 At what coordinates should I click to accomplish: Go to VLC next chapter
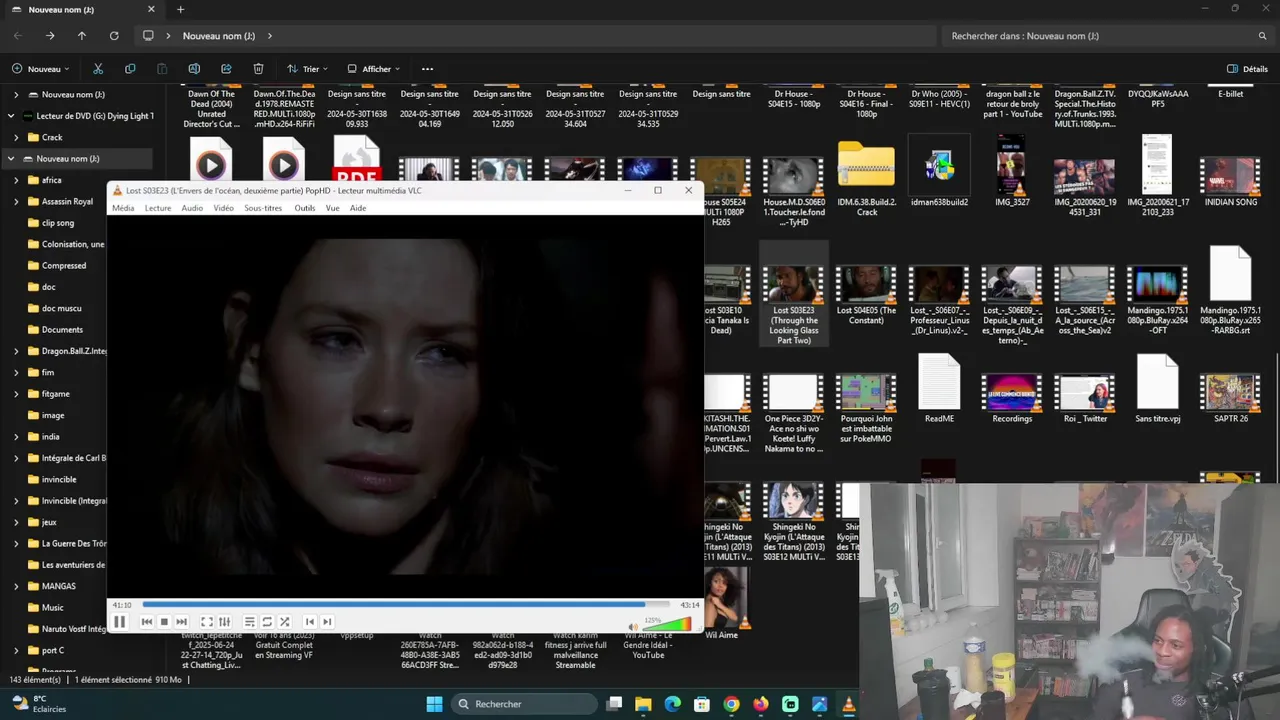point(327,622)
